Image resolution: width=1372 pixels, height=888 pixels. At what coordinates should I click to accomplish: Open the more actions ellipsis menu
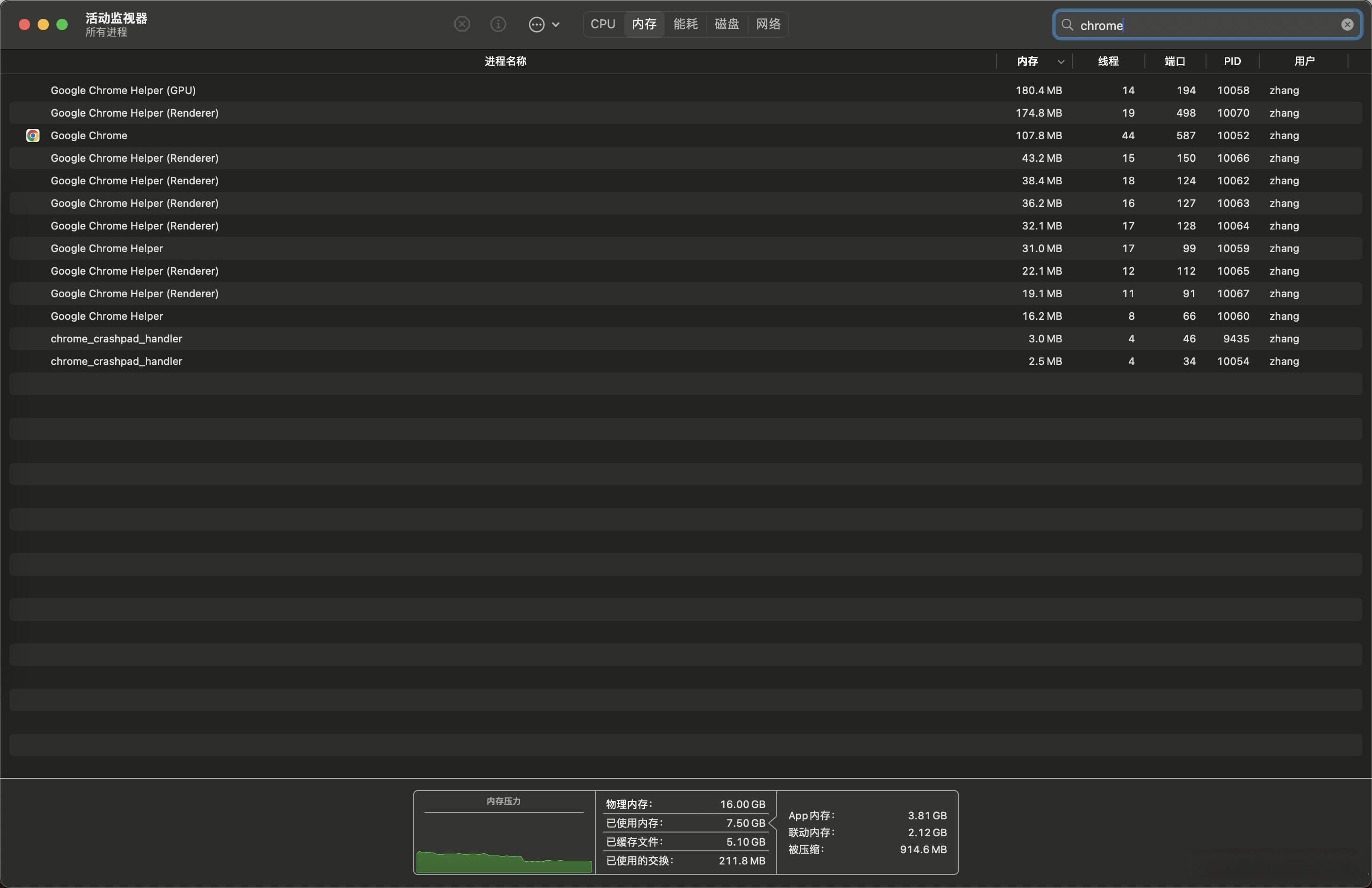click(x=544, y=24)
